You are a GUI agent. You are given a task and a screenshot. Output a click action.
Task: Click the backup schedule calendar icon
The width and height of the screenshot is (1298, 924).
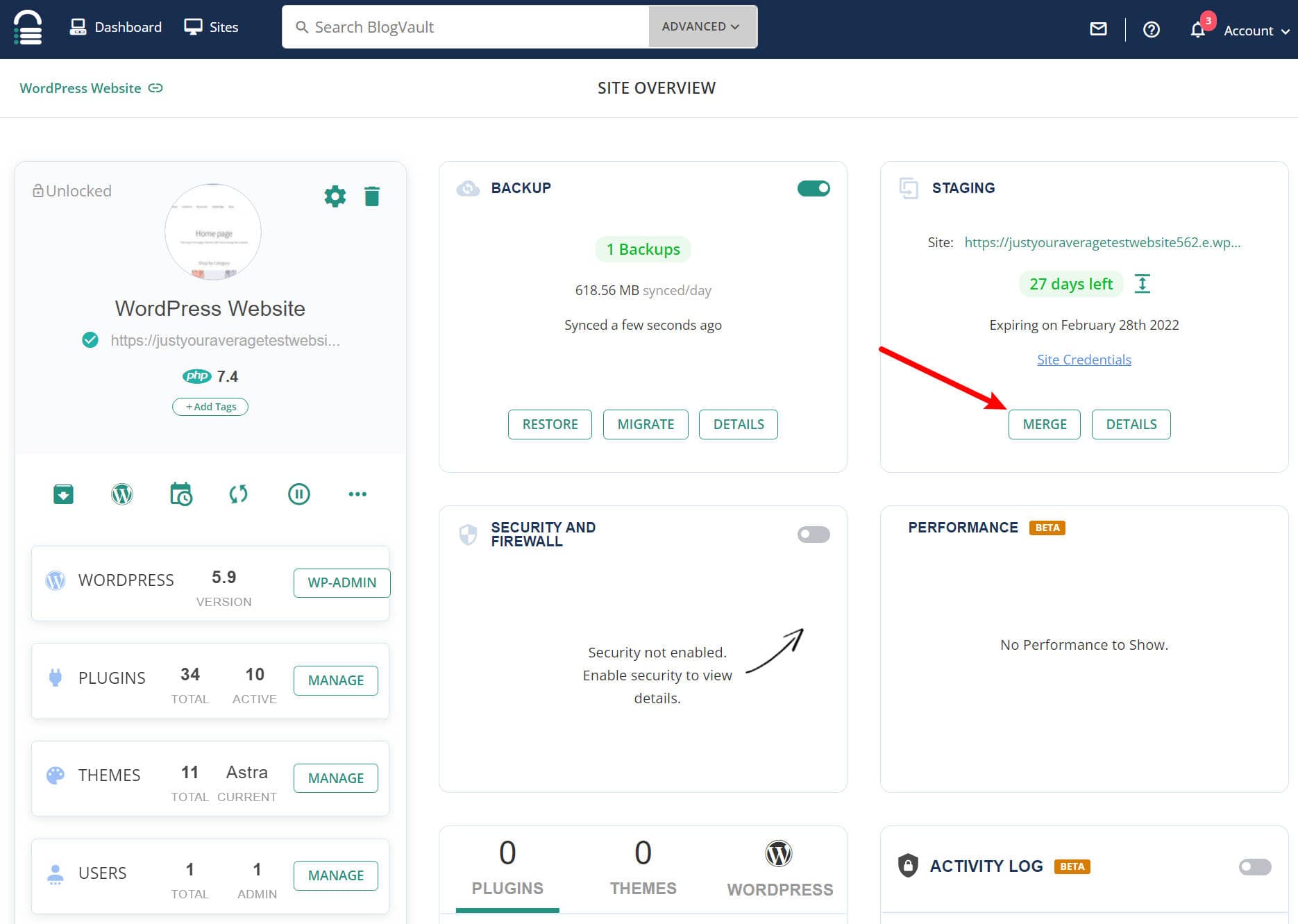(180, 494)
